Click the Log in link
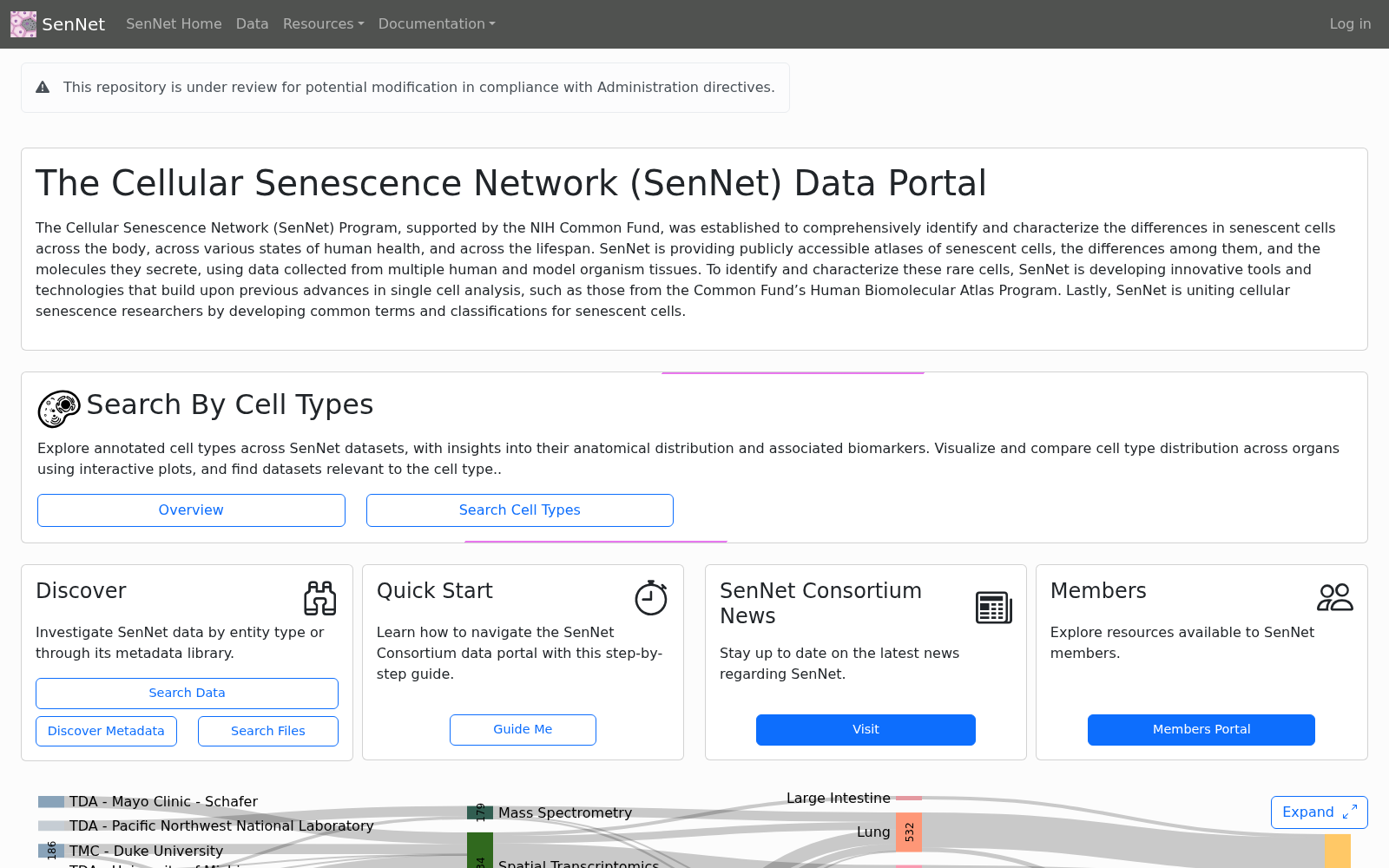 pos(1350,24)
